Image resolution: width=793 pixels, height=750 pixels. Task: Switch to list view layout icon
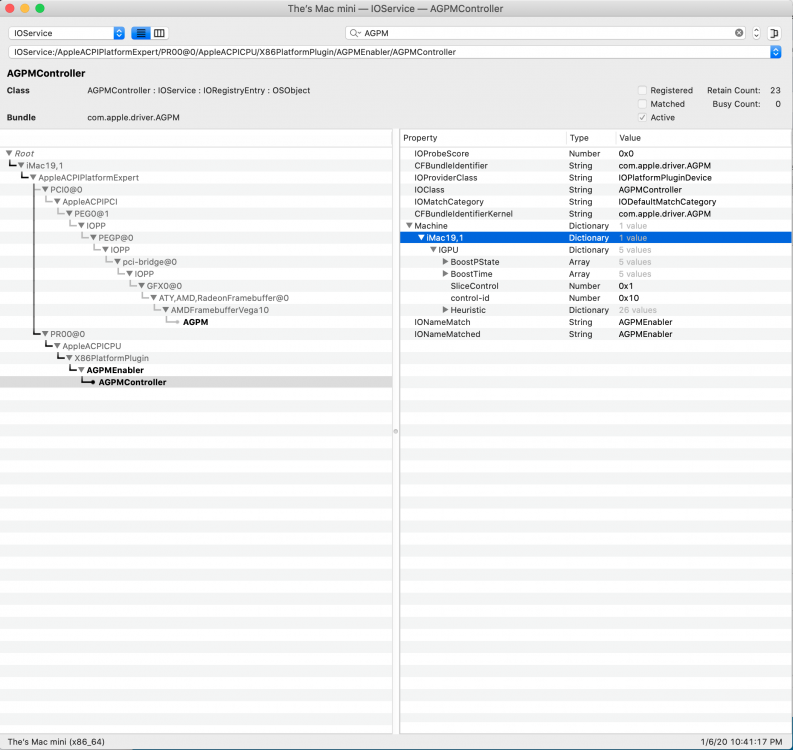[141, 33]
